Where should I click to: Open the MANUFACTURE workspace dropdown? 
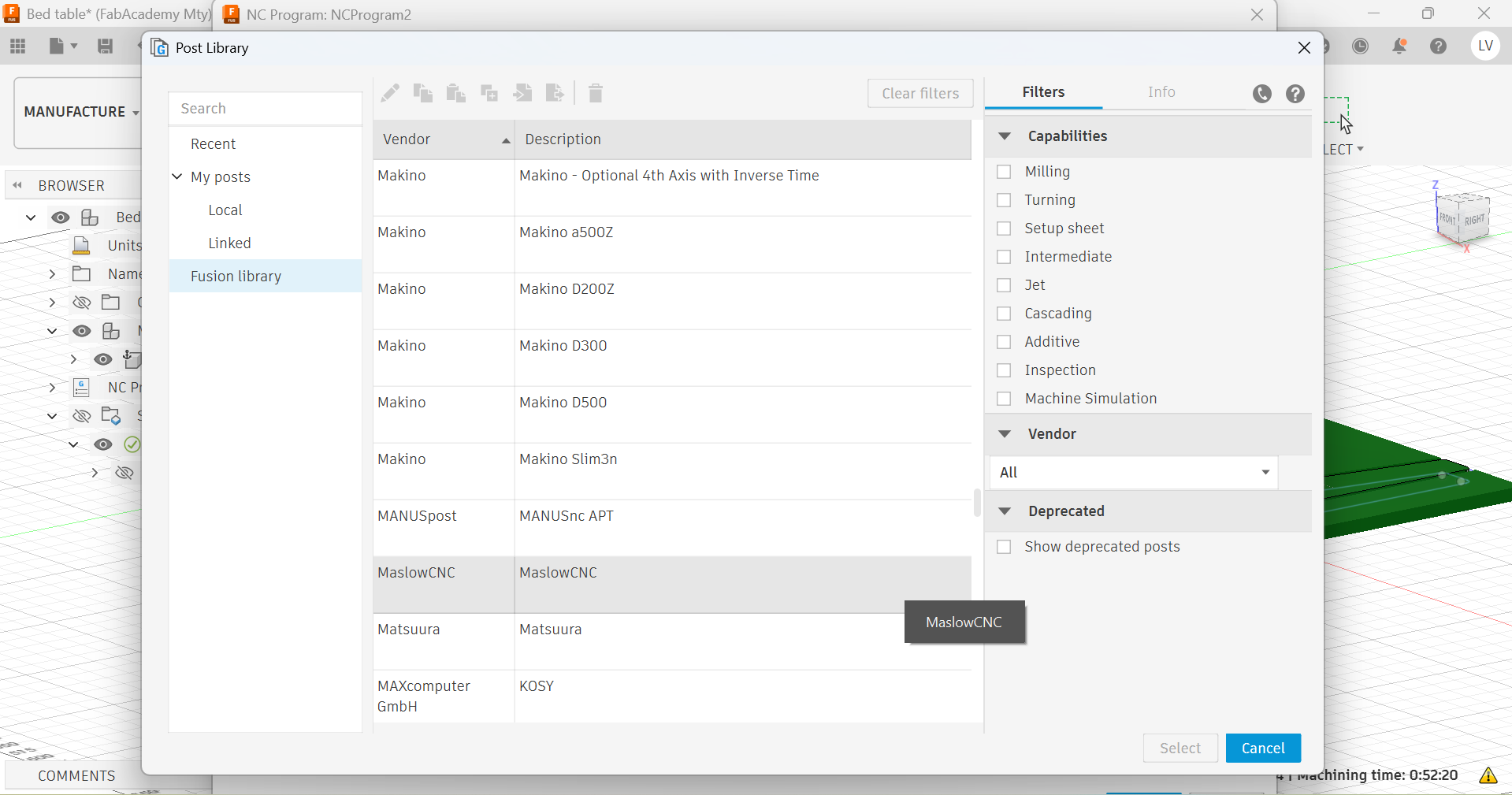81,112
